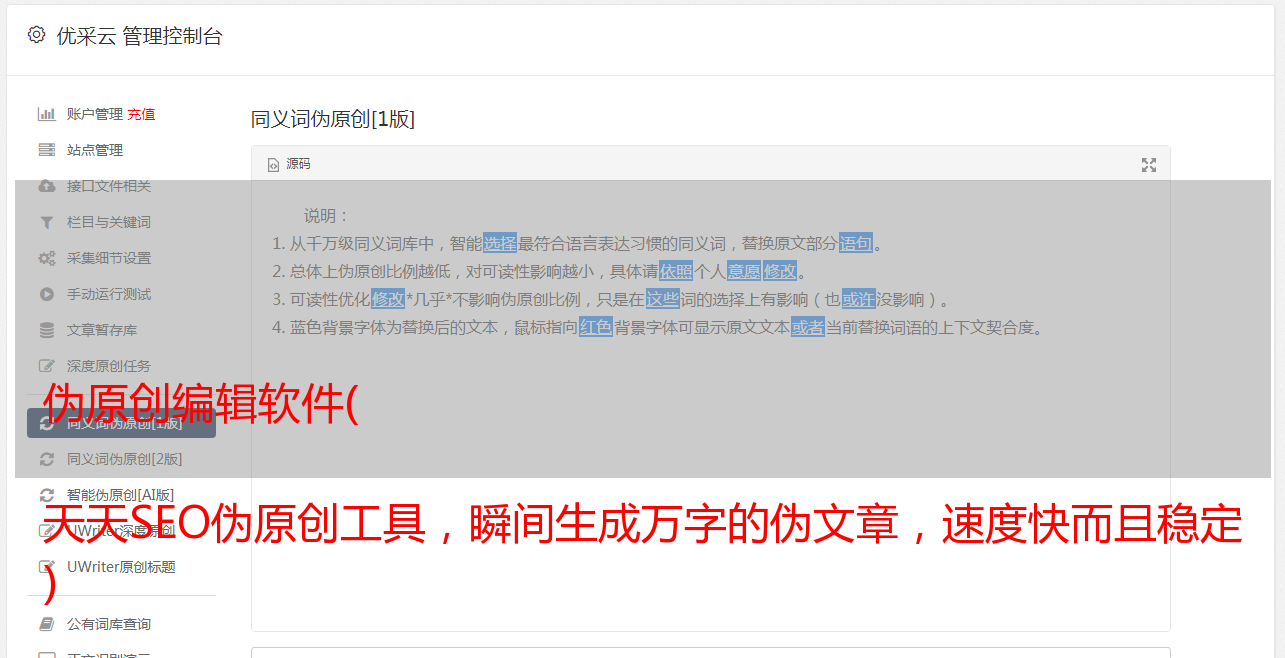Click highlighted word 红色 in editor
The height and width of the screenshot is (658, 1285).
pyautogui.click(x=596, y=327)
